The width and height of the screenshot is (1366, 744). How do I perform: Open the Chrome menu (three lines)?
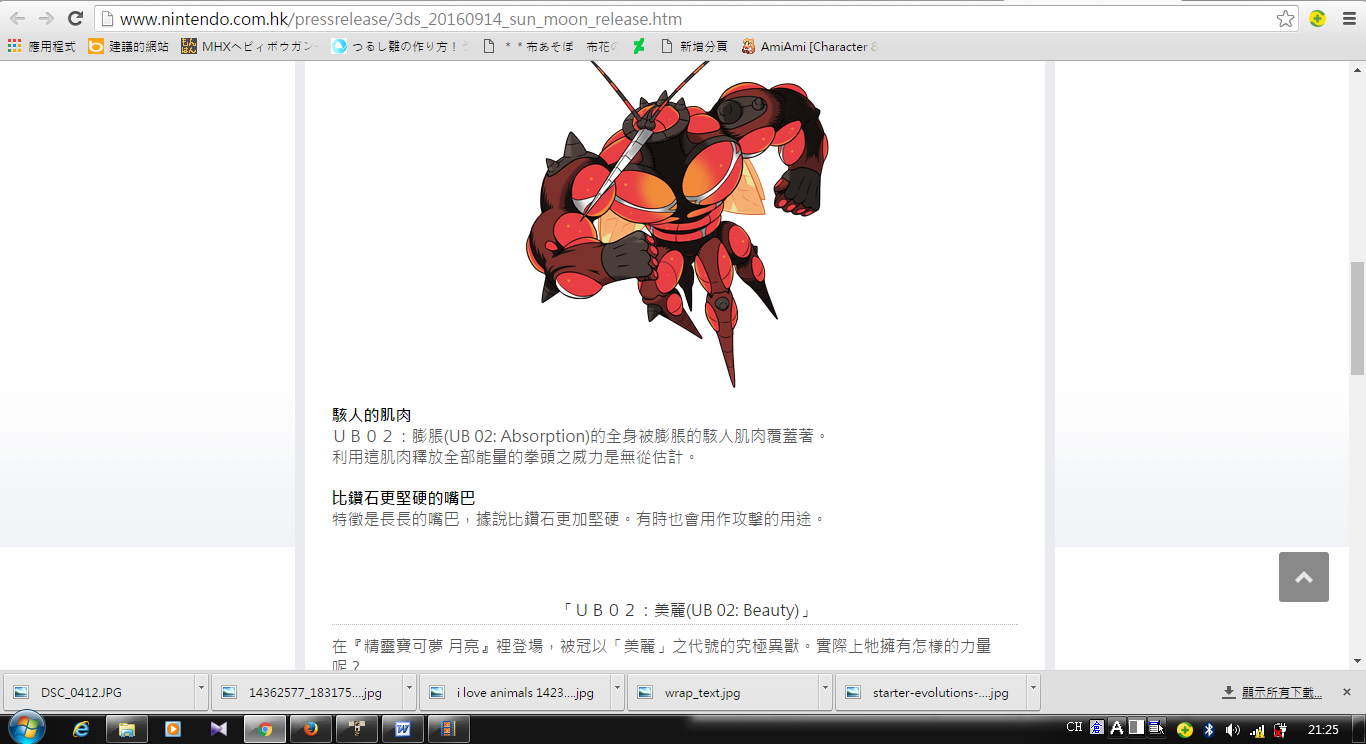point(1347,18)
